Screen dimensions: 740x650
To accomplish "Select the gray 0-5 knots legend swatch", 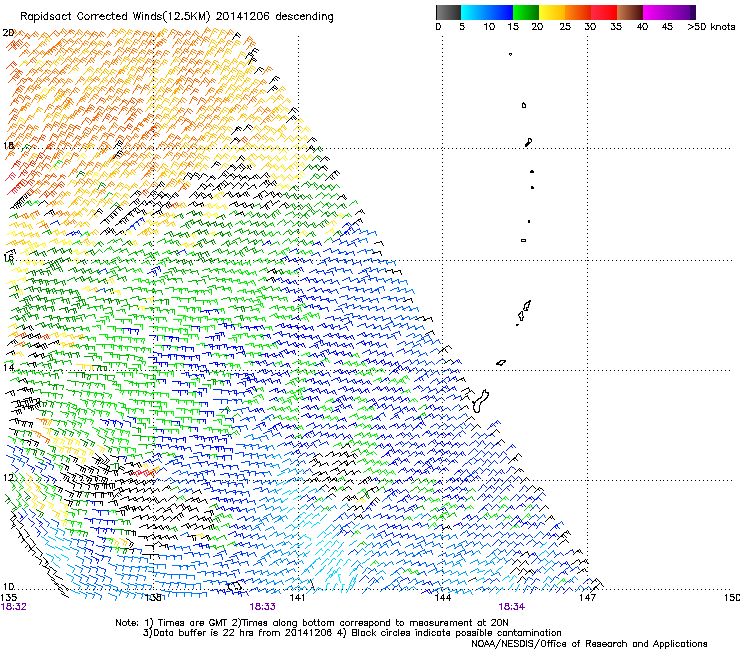I will click(x=448, y=12).
